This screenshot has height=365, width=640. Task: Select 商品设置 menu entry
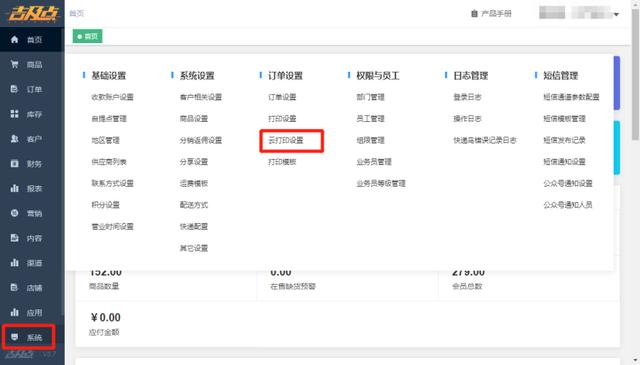point(194,119)
